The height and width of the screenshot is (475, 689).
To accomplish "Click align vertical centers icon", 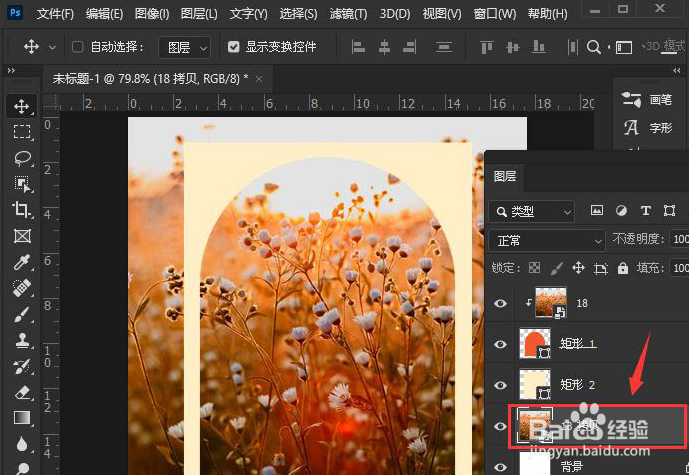I will [x=513, y=47].
